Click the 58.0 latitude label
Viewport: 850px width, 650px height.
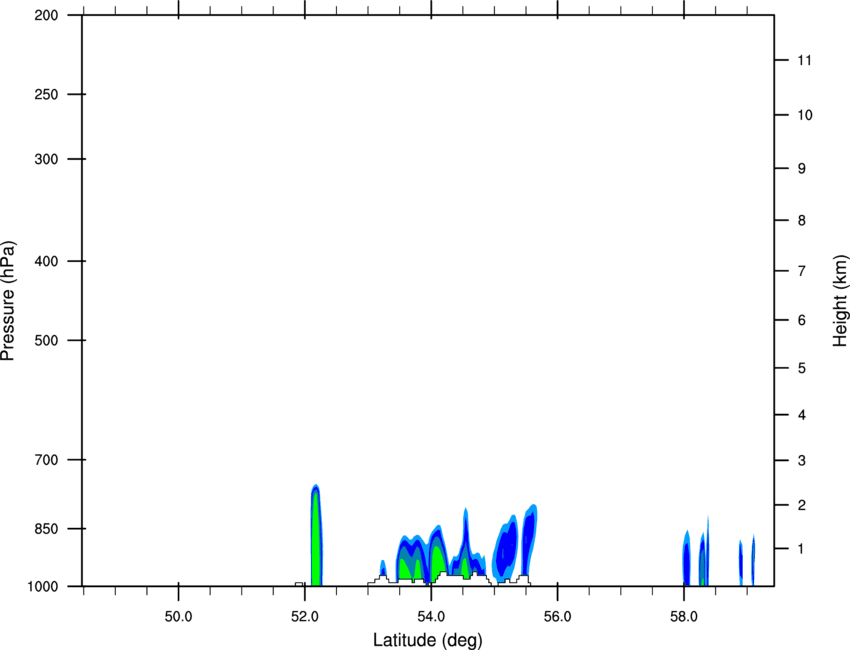[684, 617]
